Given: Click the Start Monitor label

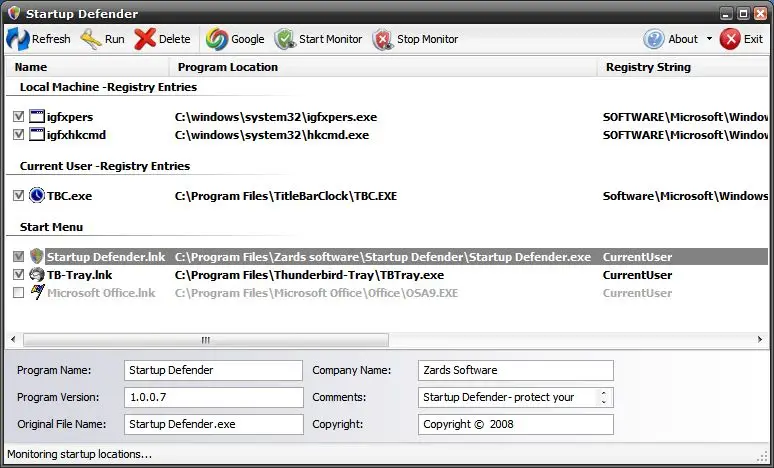Looking at the screenshot, I should click(331, 39).
